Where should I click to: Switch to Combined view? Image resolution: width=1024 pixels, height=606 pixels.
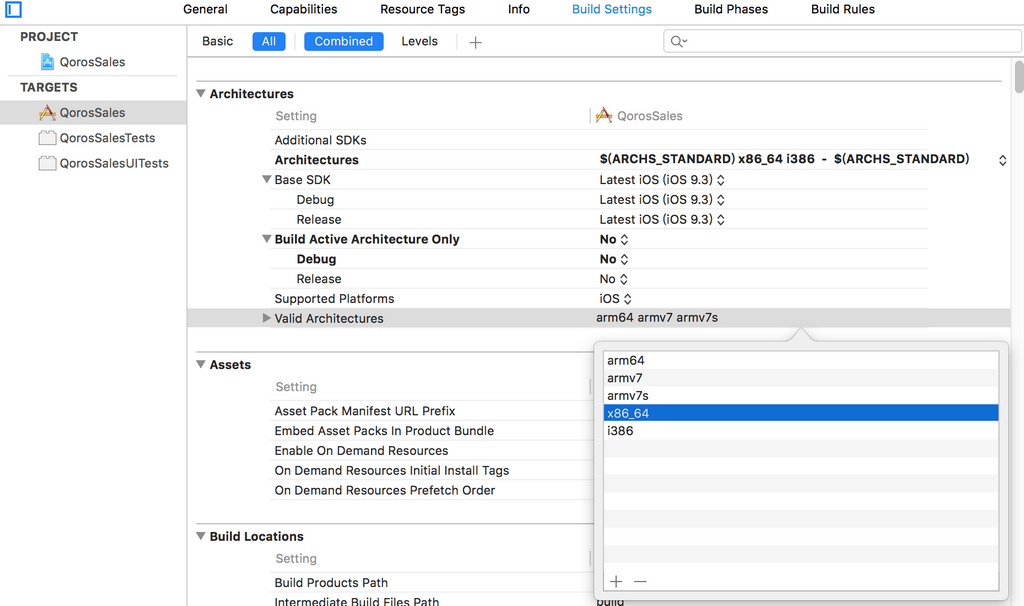(344, 41)
